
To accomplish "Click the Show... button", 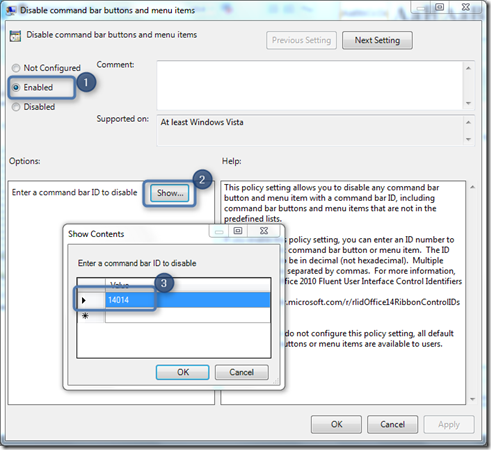I will pyautogui.click(x=170, y=193).
